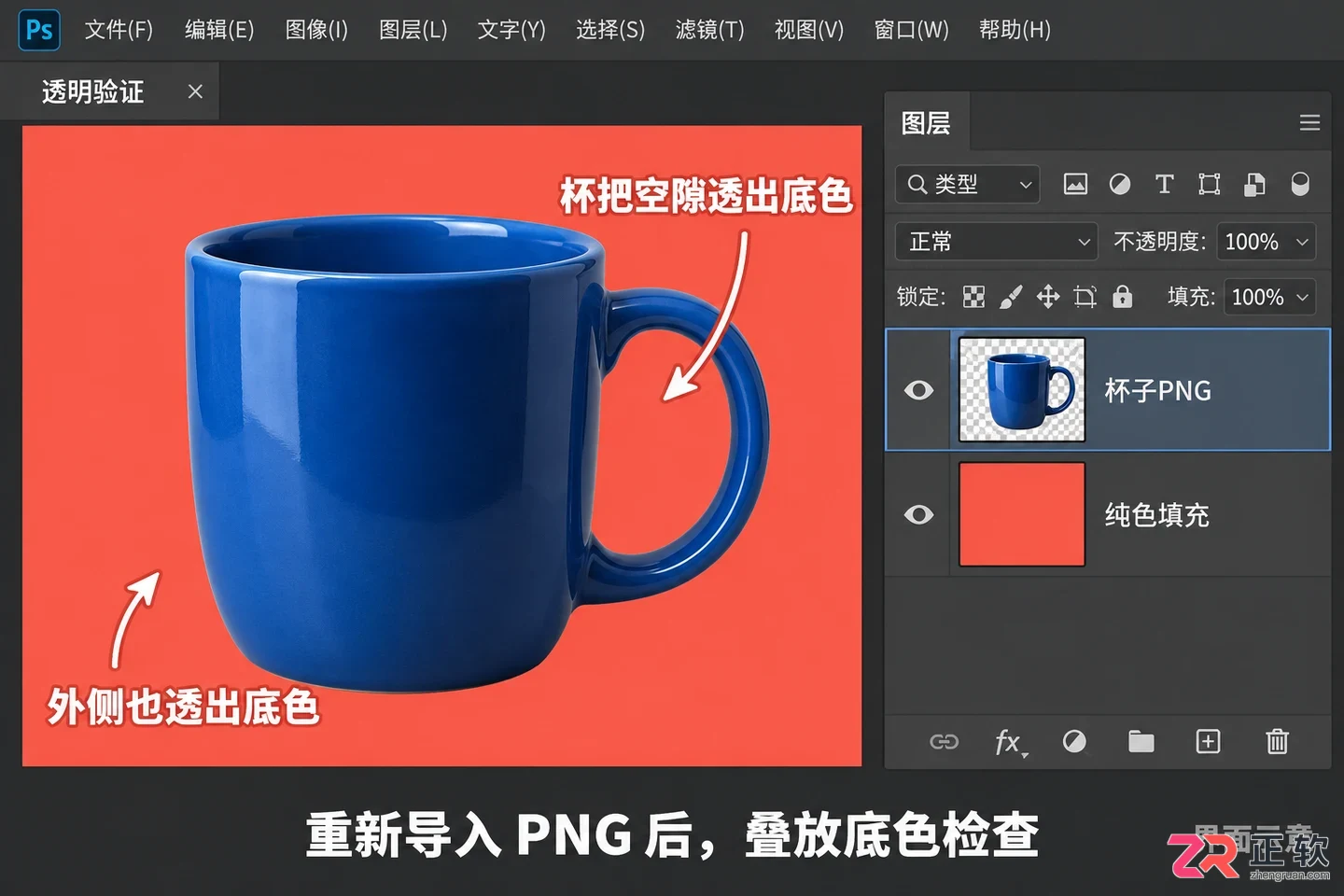This screenshot has height=896, width=1344.
Task: Expand the 类型 layer filter dropdown
Action: click(x=968, y=185)
